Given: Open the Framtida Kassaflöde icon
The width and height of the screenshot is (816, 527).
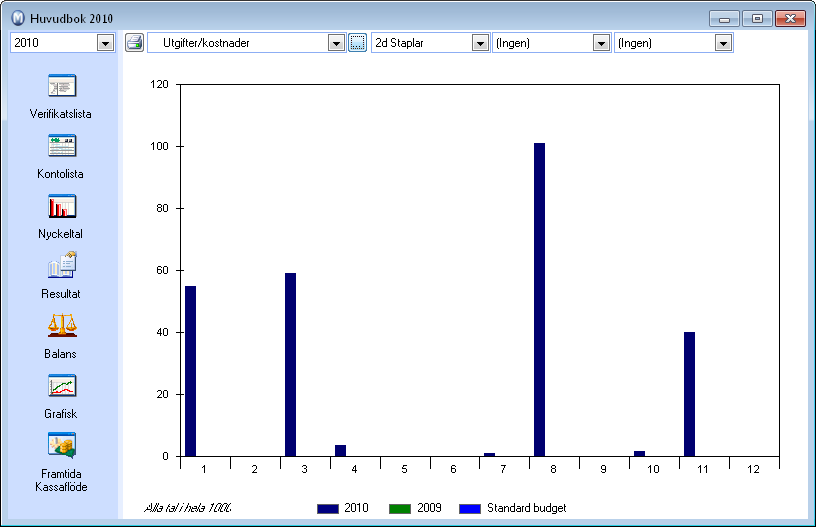Looking at the screenshot, I should tap(62, 445).
